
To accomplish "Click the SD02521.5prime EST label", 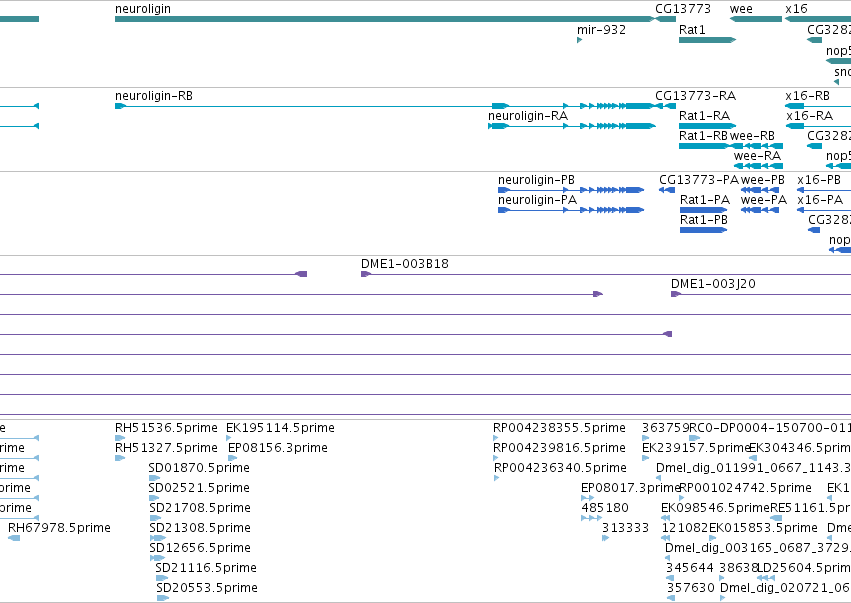I will (199, 488).
